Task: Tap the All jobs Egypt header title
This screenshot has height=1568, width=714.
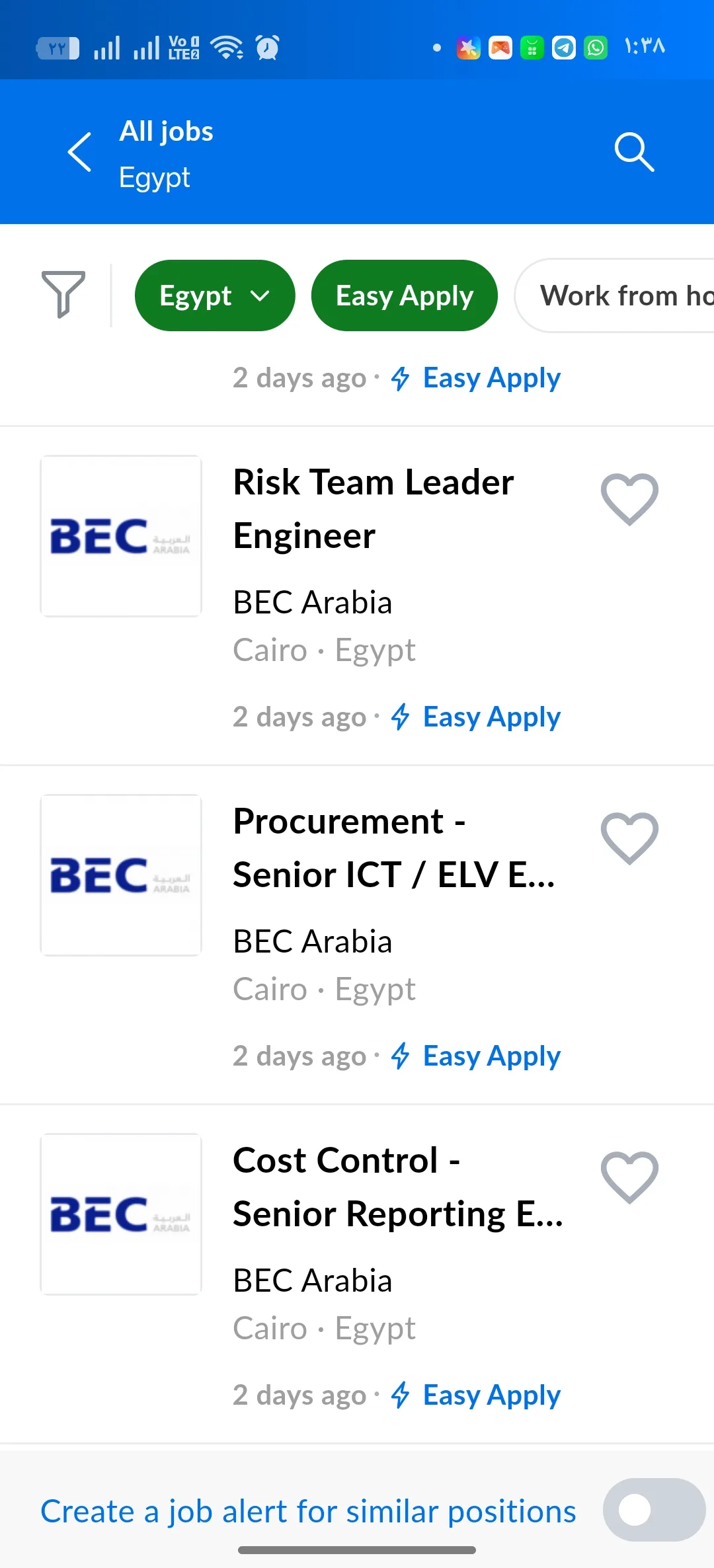Action: coord(166,154)
